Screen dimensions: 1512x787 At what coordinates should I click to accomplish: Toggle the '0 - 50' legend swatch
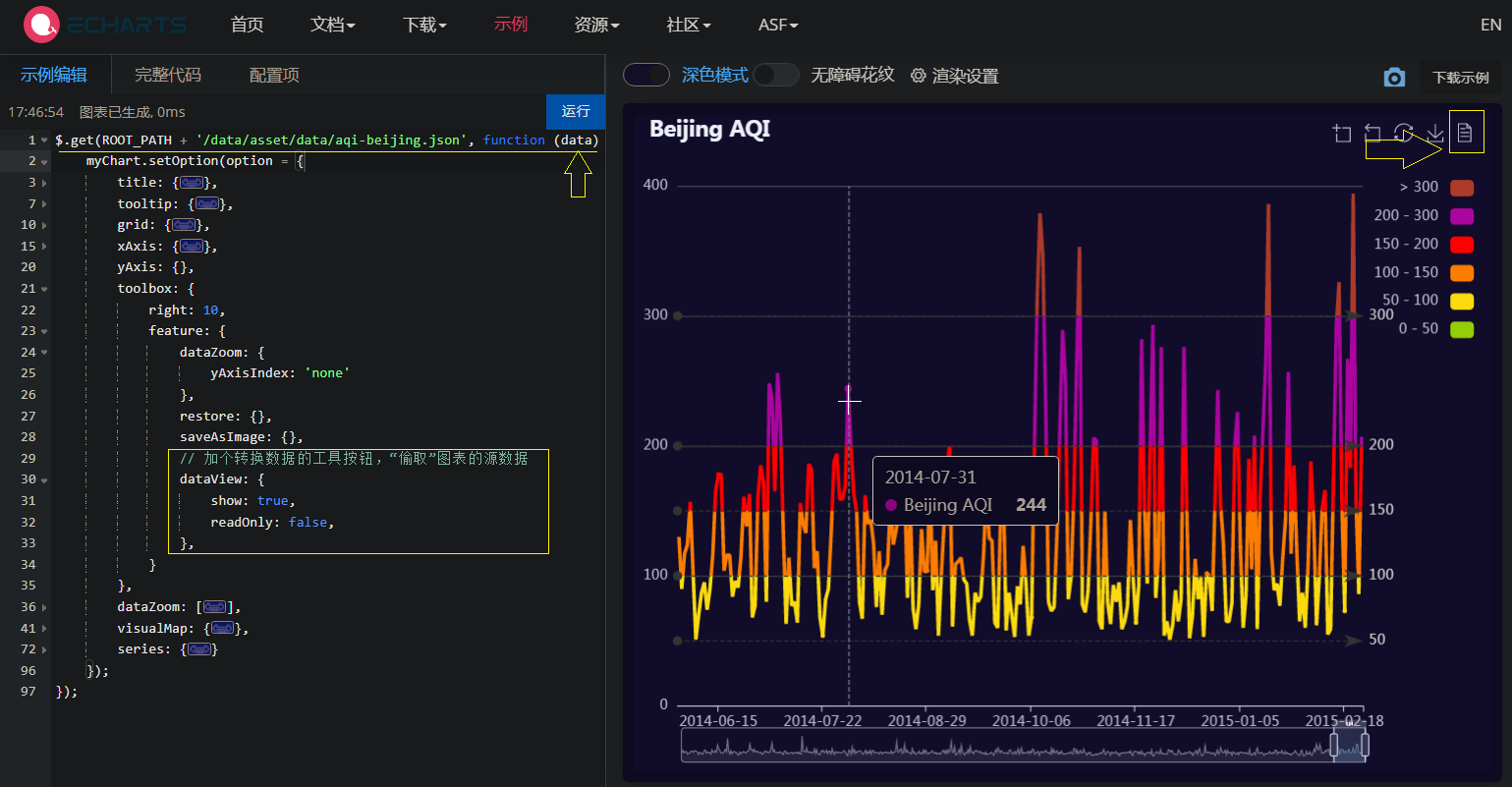click(x=1462, y=329)
